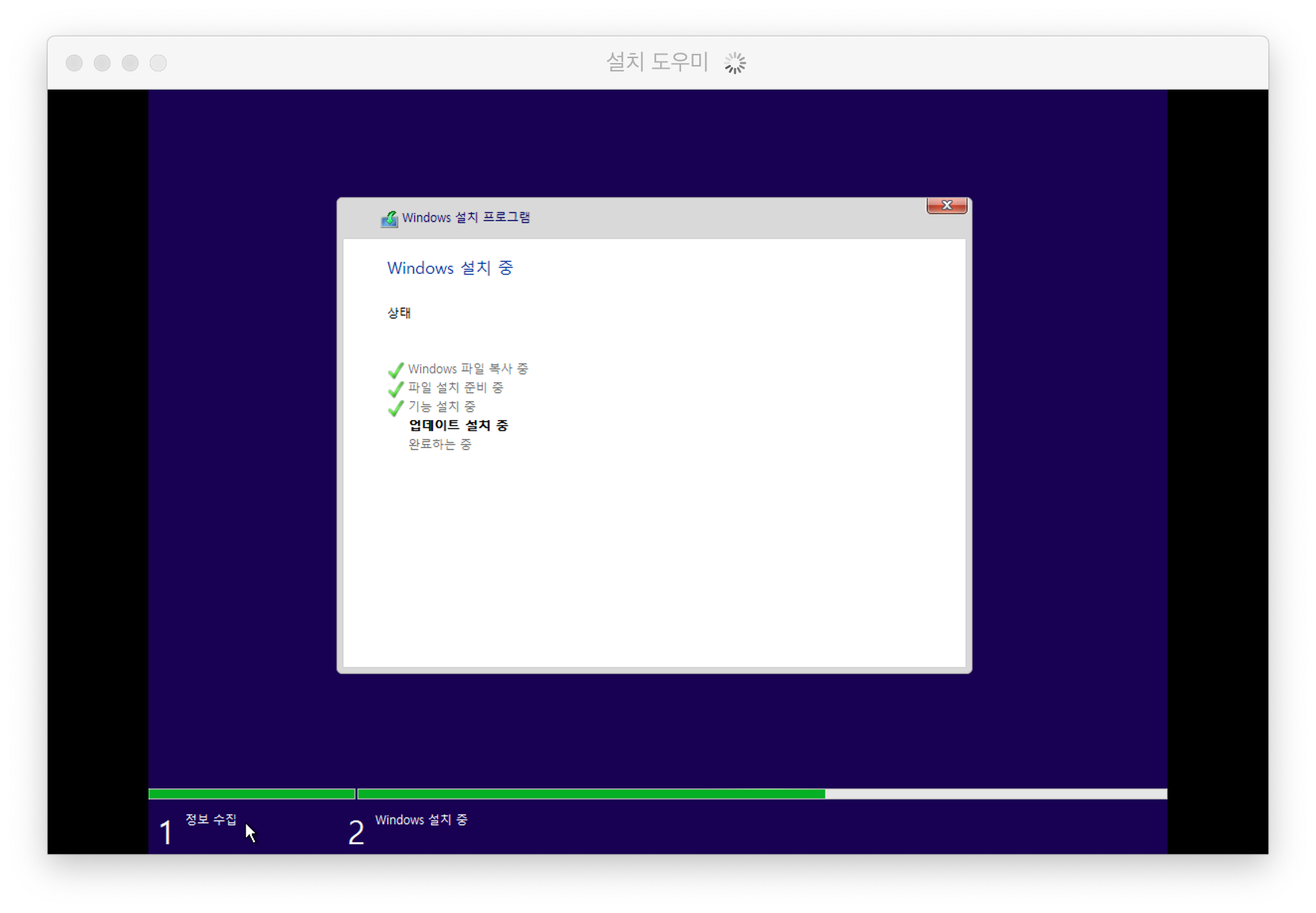Click the Windows 설치 프로그램 dialog title text
Screen dimensions: 1316x913
tap(466, 218)
